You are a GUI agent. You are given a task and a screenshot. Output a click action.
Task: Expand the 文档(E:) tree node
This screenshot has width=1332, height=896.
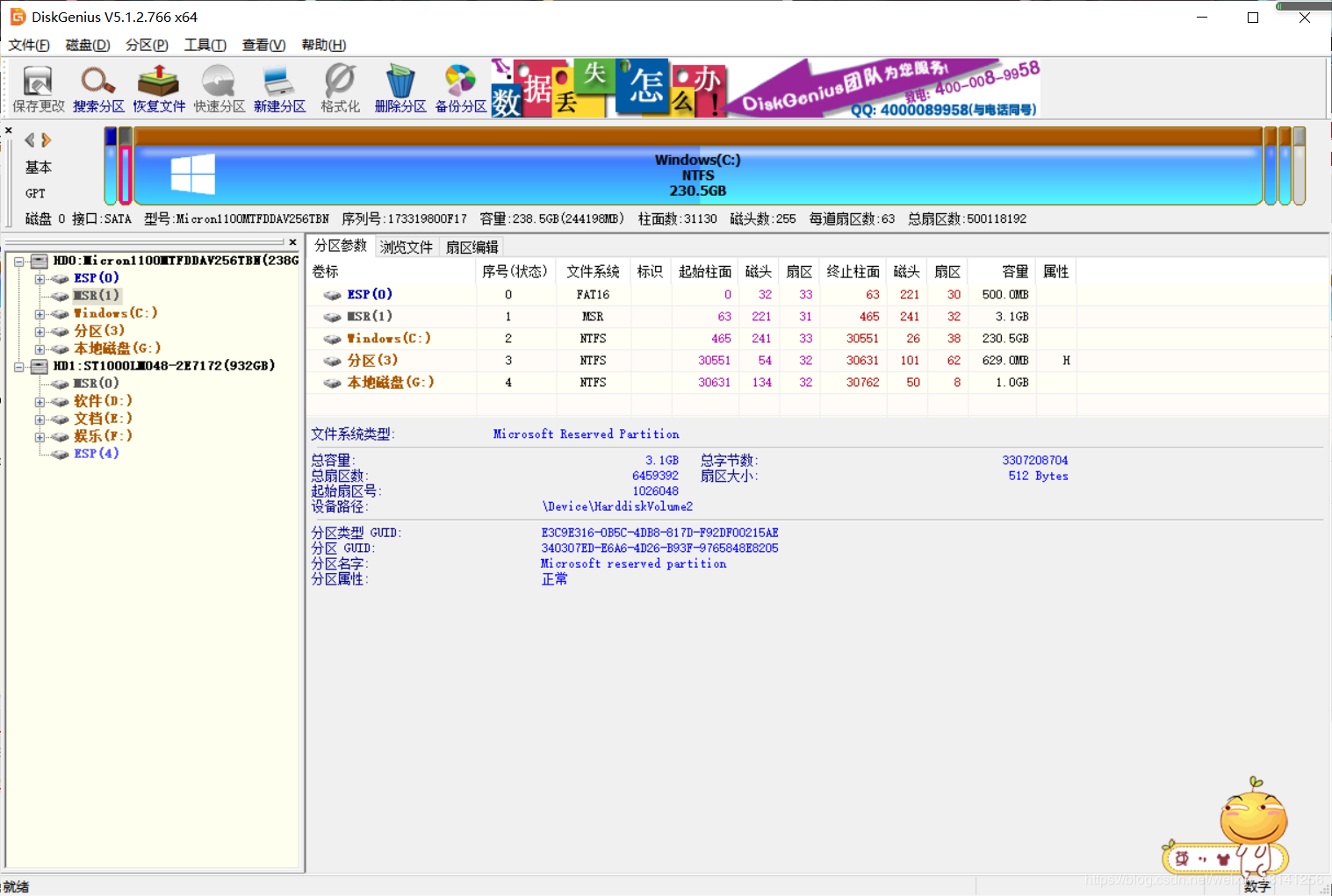point(40,419)
